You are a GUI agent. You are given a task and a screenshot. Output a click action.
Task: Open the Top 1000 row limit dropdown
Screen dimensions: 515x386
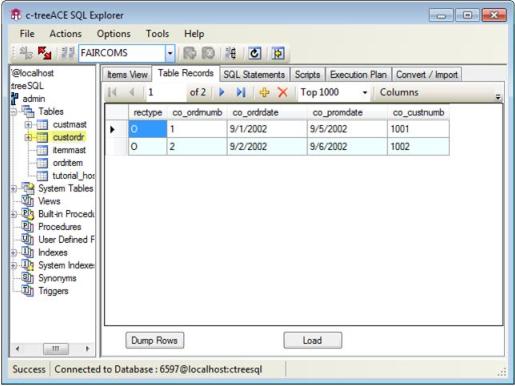coord(365,92)
